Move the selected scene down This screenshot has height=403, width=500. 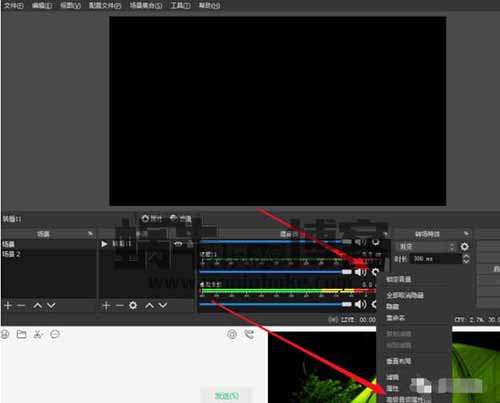51,305
